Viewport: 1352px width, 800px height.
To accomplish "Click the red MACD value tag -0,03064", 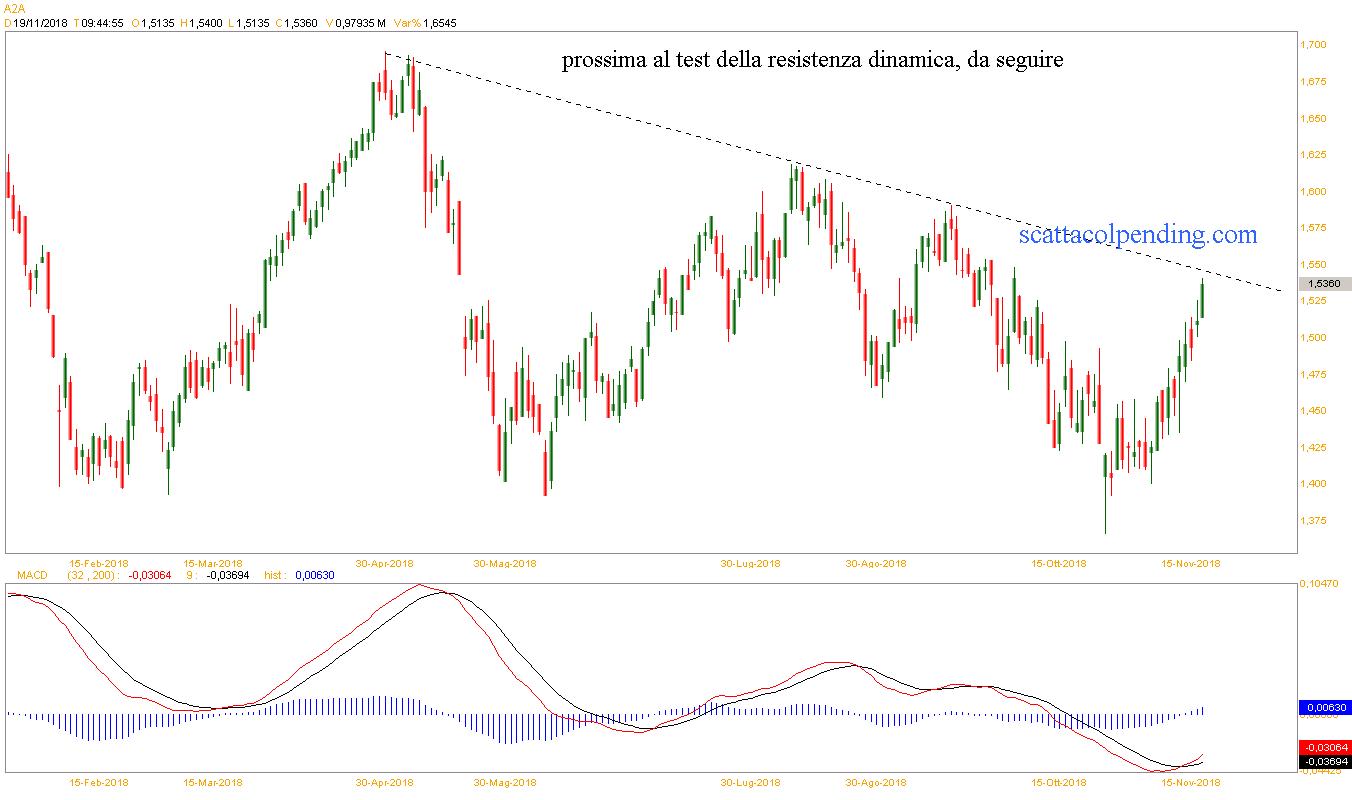I will [x=1324, y=748].
